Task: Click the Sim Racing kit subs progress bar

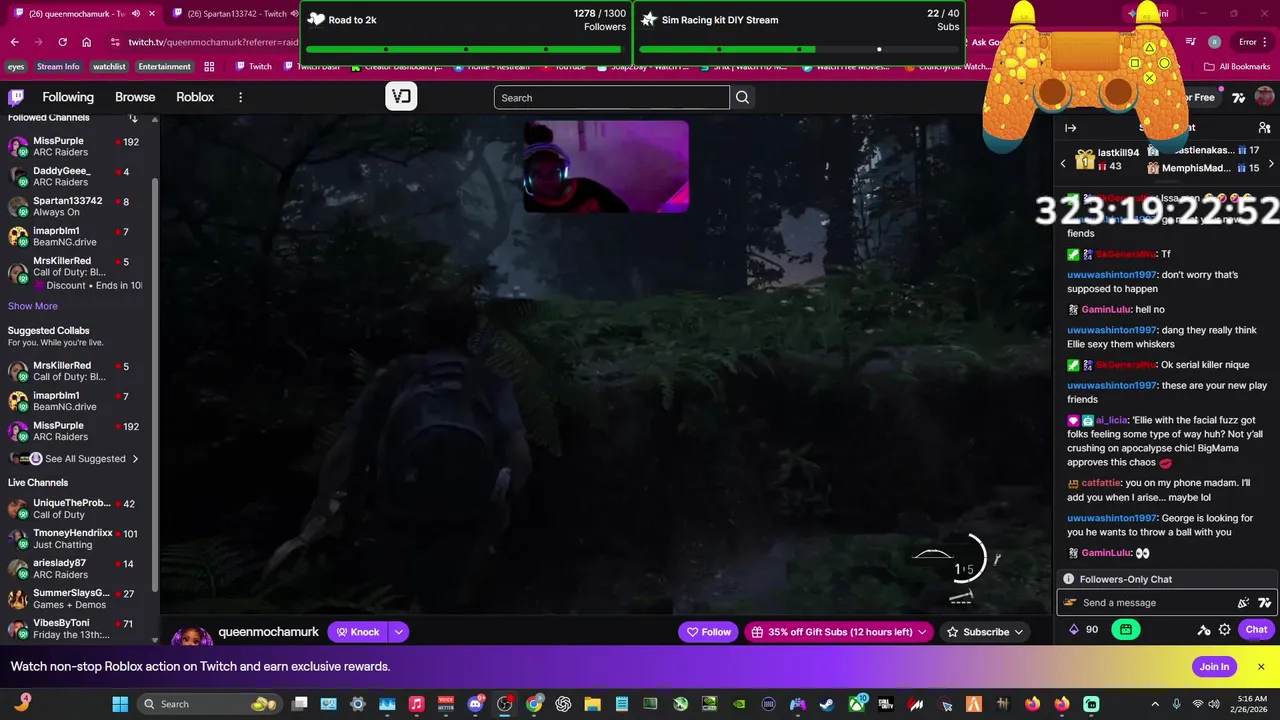Action: point(799,49)
